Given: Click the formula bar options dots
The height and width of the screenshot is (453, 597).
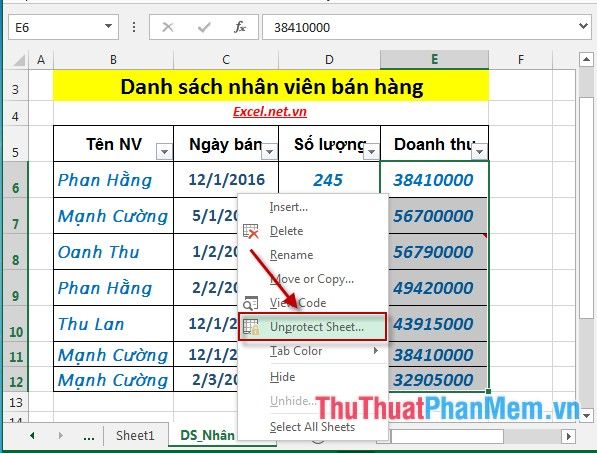Looking at the screenshot, I should pos(134,27).
